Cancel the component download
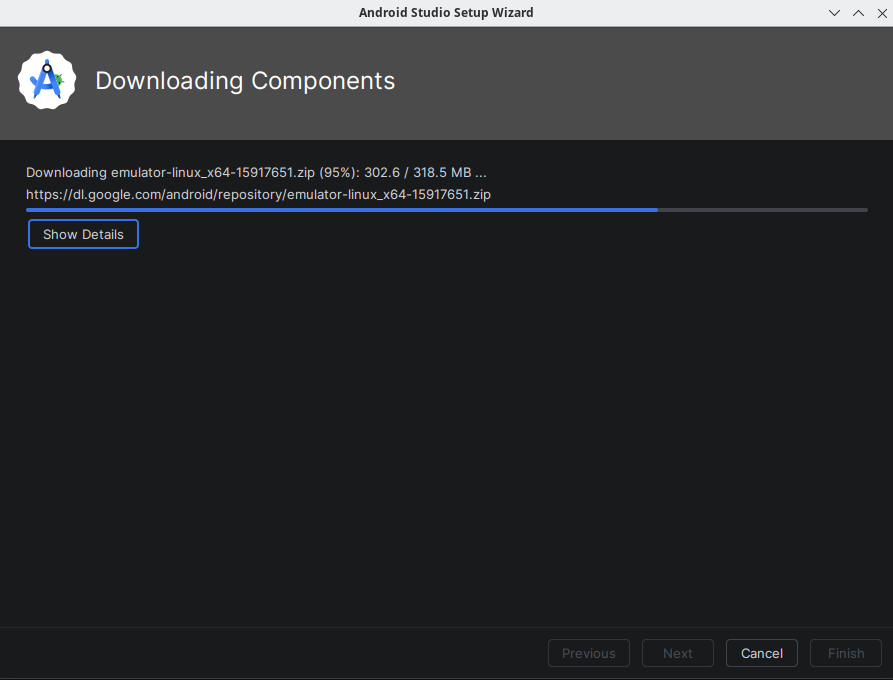This screenshot has height=680, width=893. [x=761, y=653]
